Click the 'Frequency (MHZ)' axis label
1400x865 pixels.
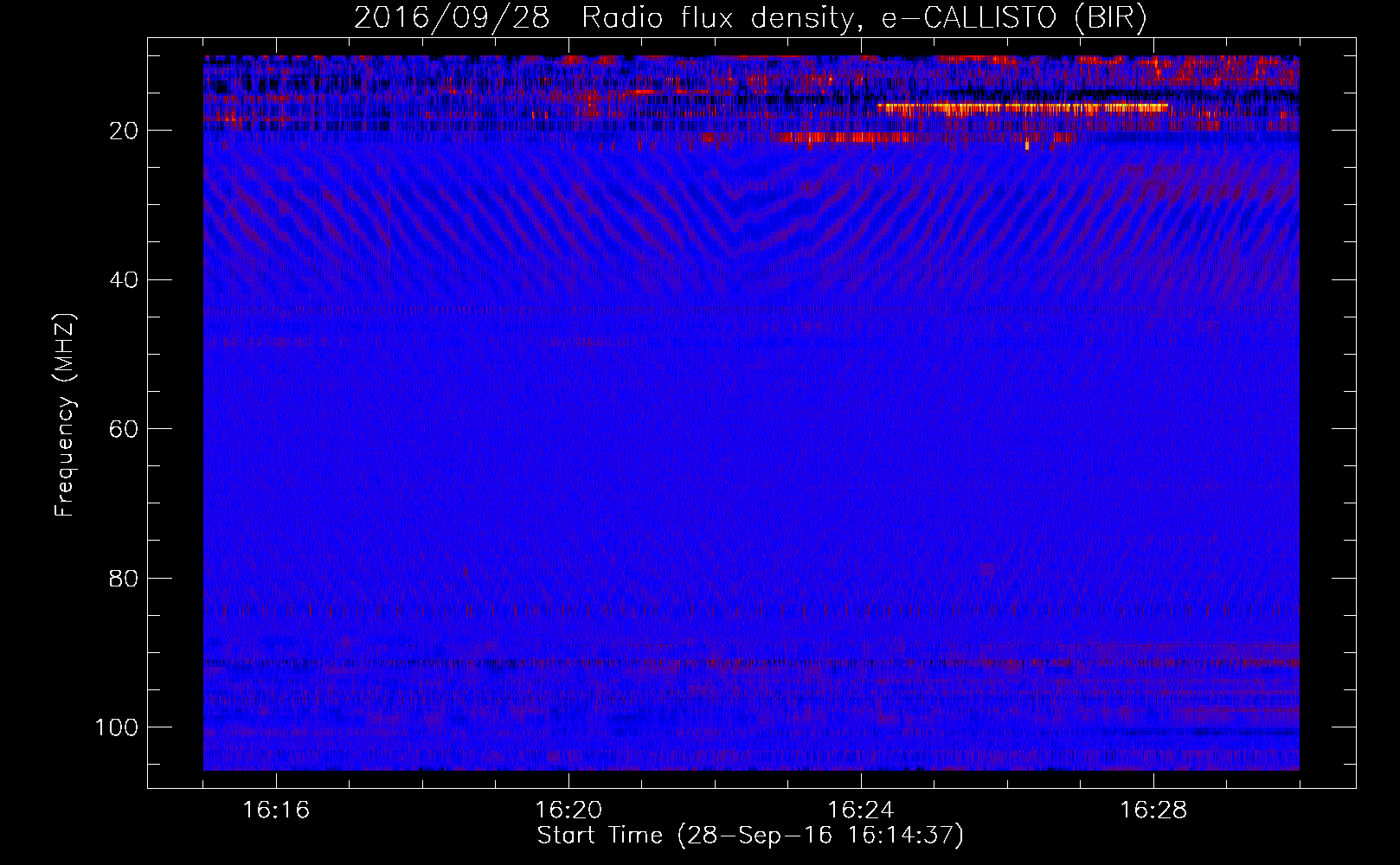pos(65,415)
